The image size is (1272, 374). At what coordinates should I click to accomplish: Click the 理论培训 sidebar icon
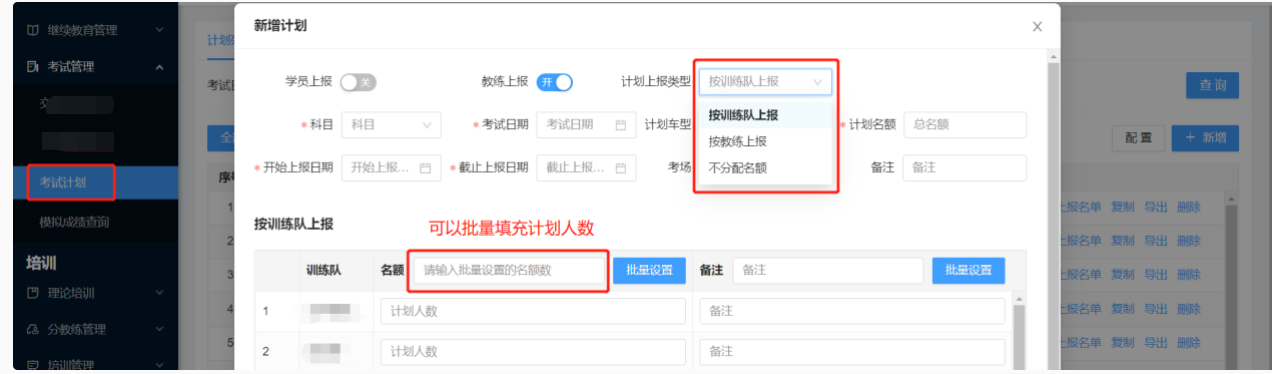point(33,293)
